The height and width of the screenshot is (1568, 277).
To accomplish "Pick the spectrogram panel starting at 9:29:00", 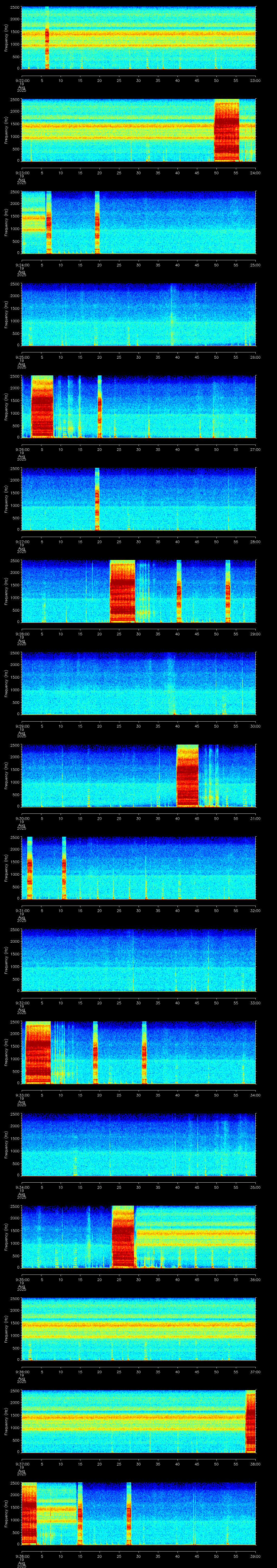I will point(138,683).
